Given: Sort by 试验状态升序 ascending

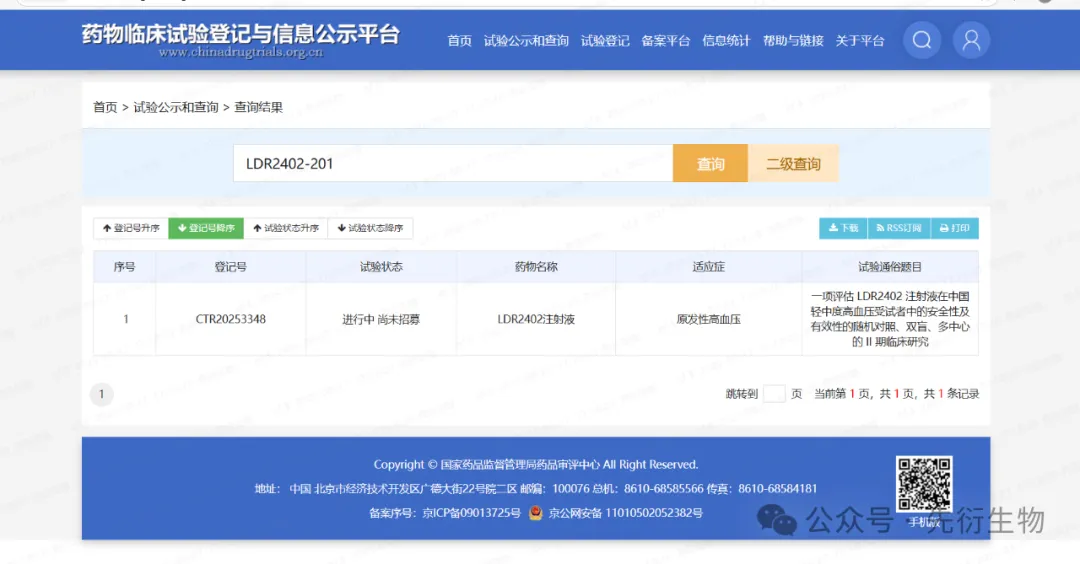Looking at the screenshot, I should [285, 228].
